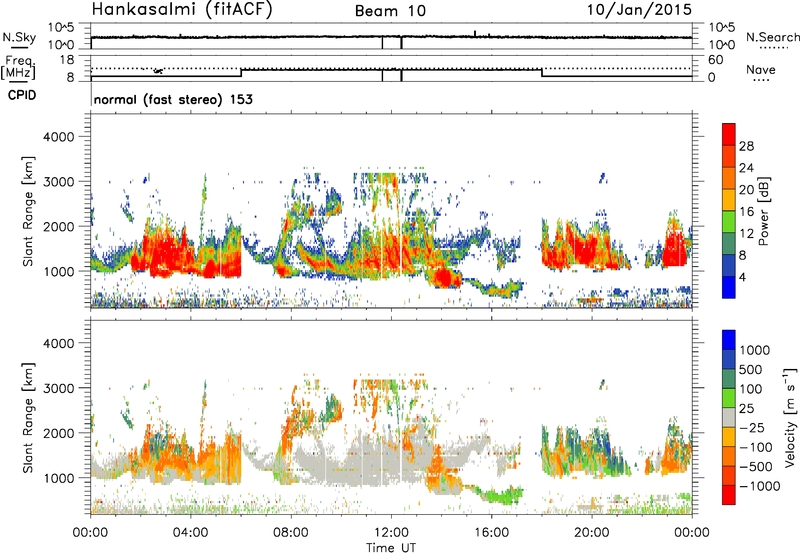Click the Power [dB] colorbar label

[x=763, y=211]
